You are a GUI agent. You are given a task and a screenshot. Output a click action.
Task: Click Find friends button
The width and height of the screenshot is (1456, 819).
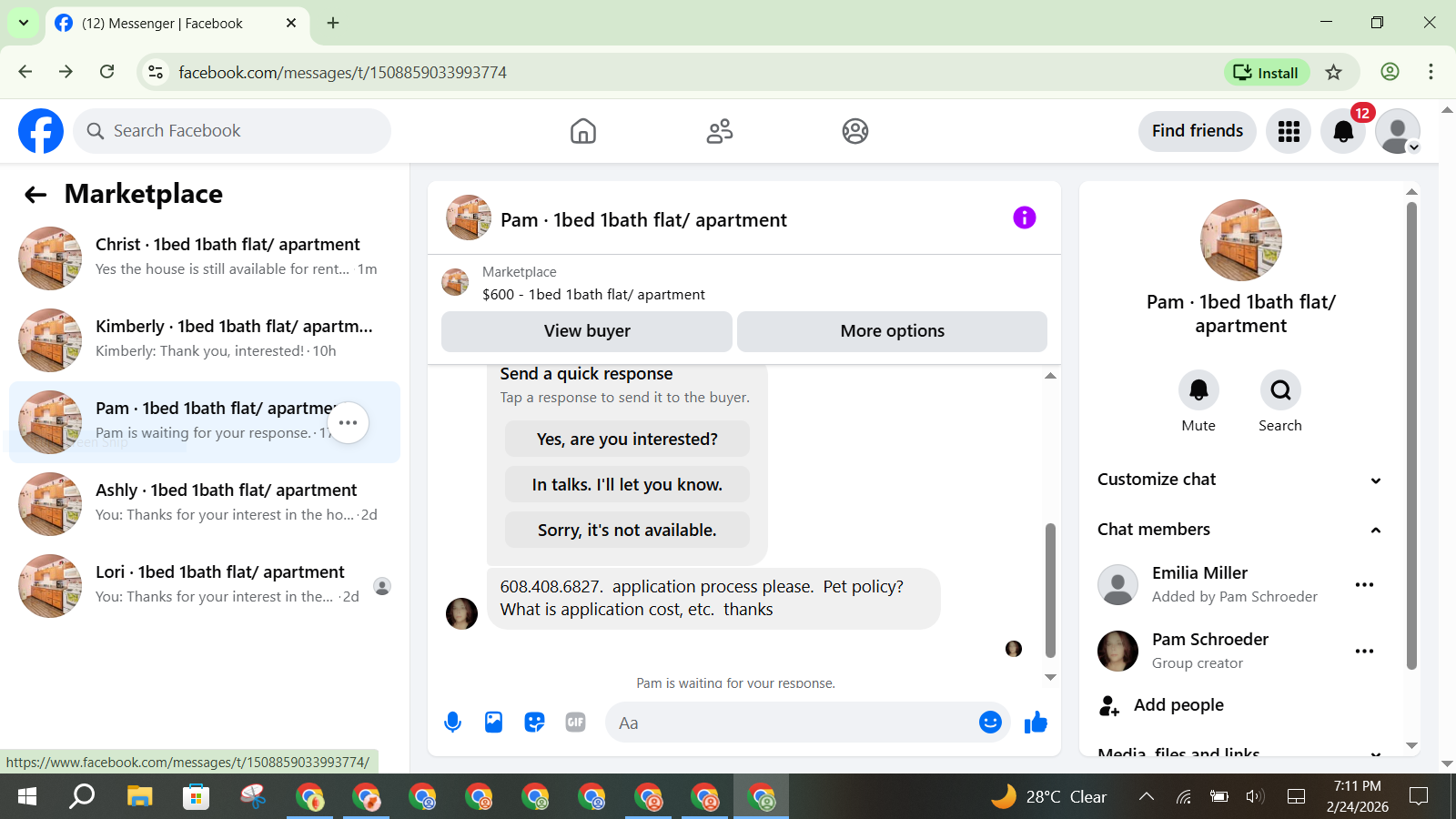tap(1198, 131)
